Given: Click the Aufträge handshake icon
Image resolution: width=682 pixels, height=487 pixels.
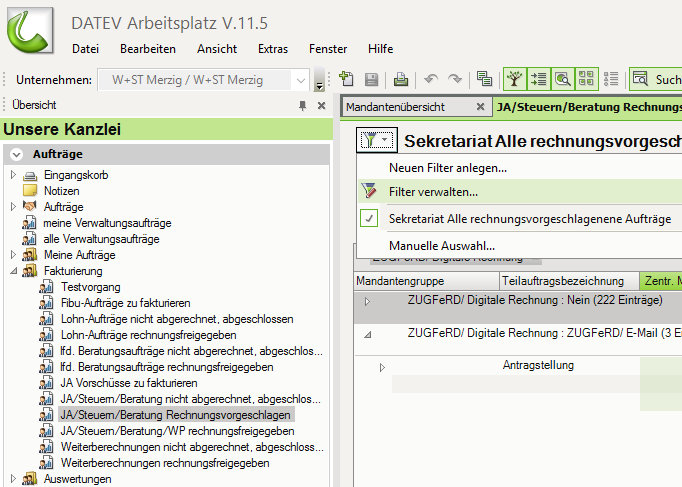Looking at the screenshot, I should [30, 206].
